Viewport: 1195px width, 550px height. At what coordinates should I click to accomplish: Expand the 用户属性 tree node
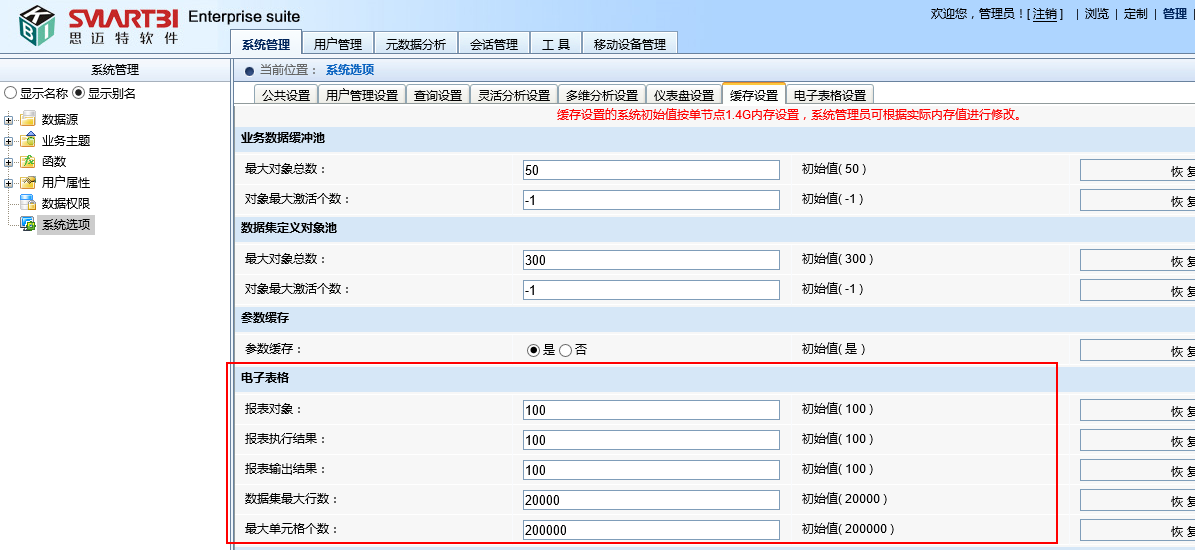pyautogui.click(x=8, y=183)
